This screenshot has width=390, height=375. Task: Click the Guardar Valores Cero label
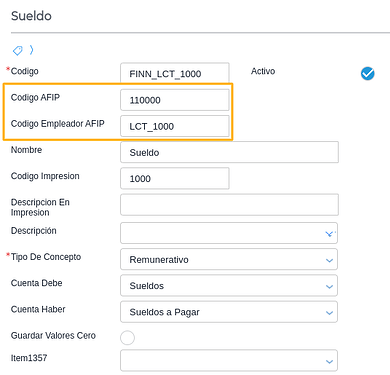53,335
